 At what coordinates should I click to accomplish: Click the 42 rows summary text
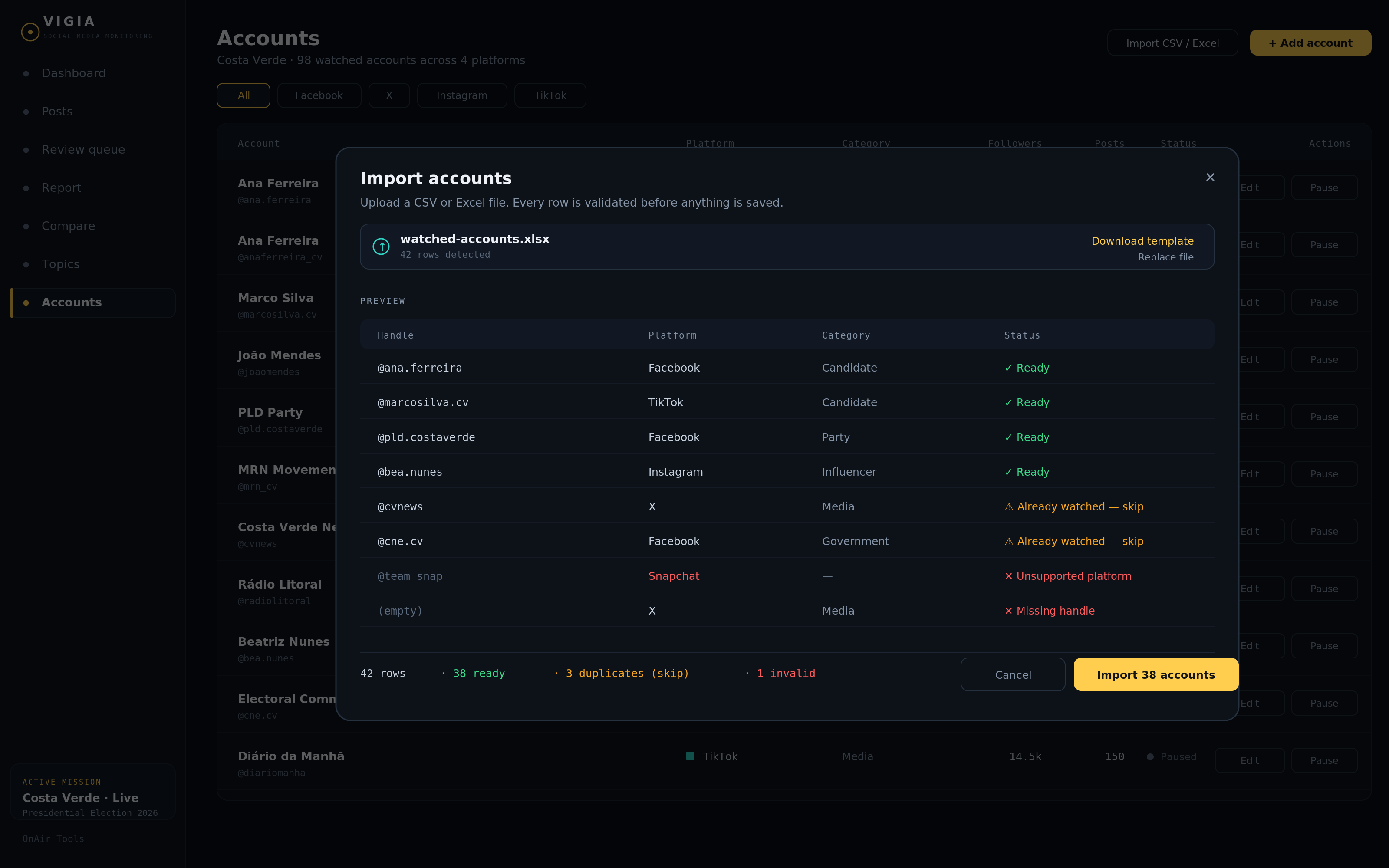[x=383, y=674]
